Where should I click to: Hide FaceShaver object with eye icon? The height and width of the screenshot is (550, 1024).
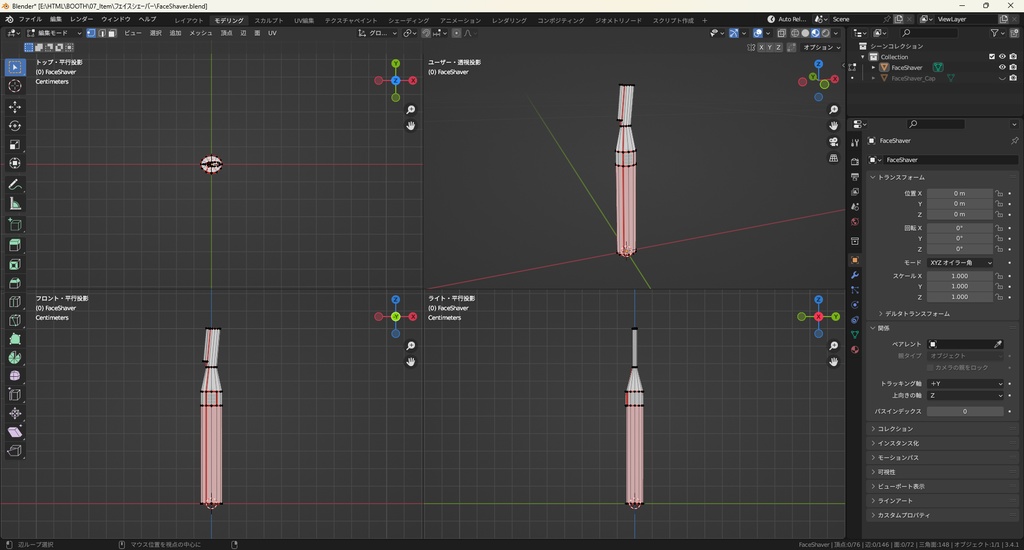pos(1002,67)
